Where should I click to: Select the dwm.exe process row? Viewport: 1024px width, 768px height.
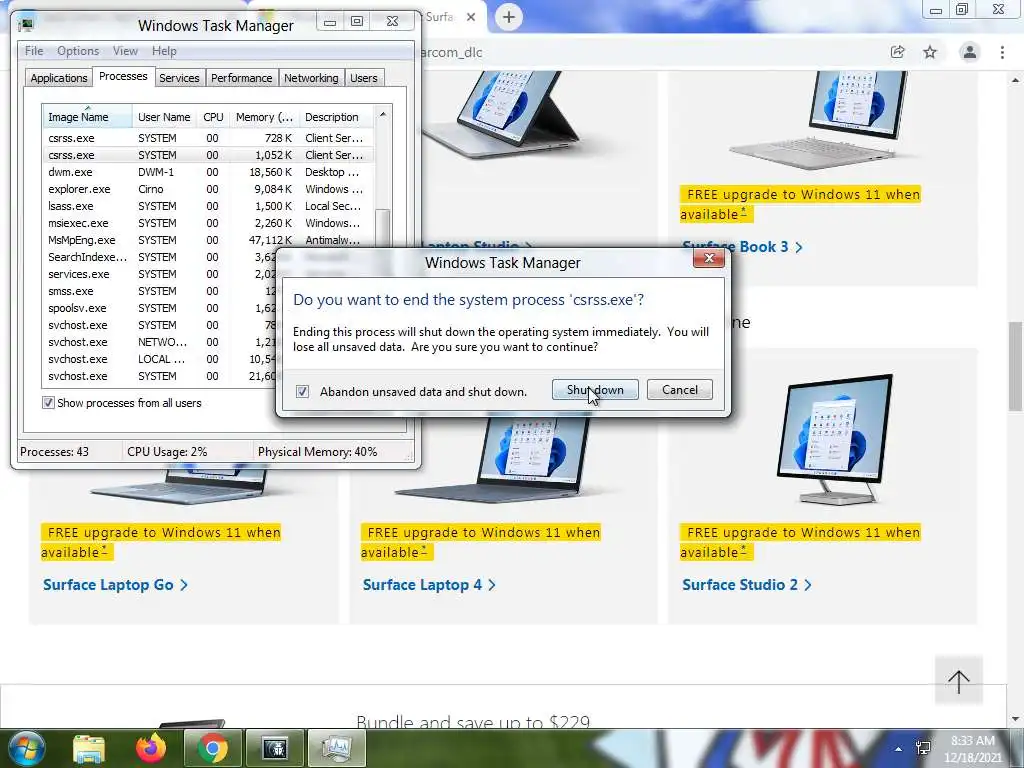click(208, 172)
